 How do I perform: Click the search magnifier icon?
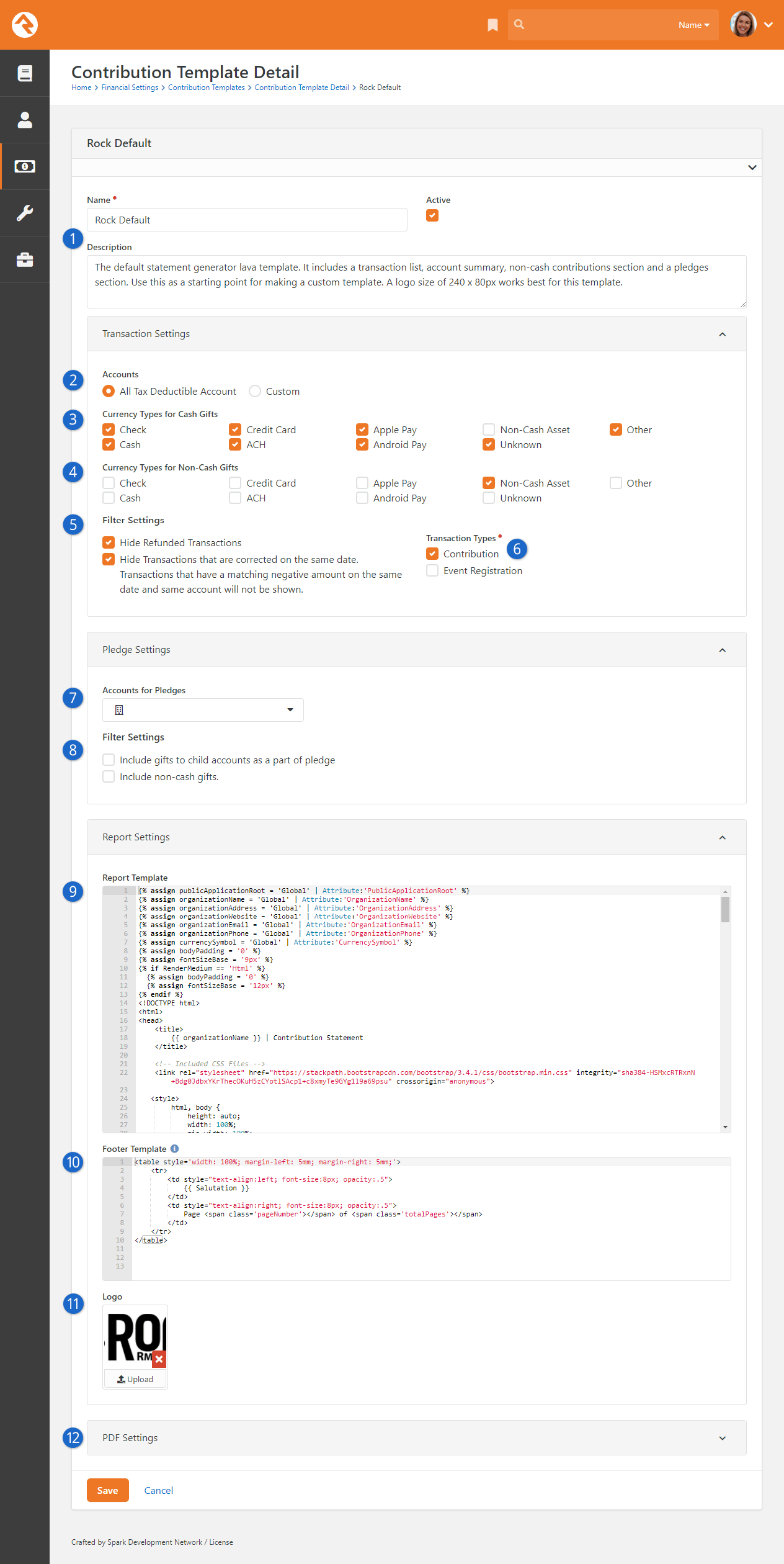coord(519,24)
